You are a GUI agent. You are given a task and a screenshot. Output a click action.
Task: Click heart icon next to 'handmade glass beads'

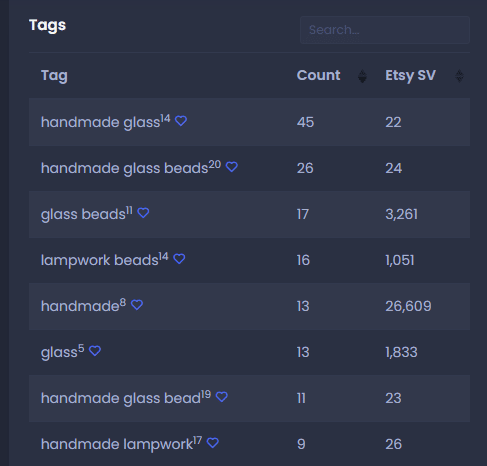(232, 167)
